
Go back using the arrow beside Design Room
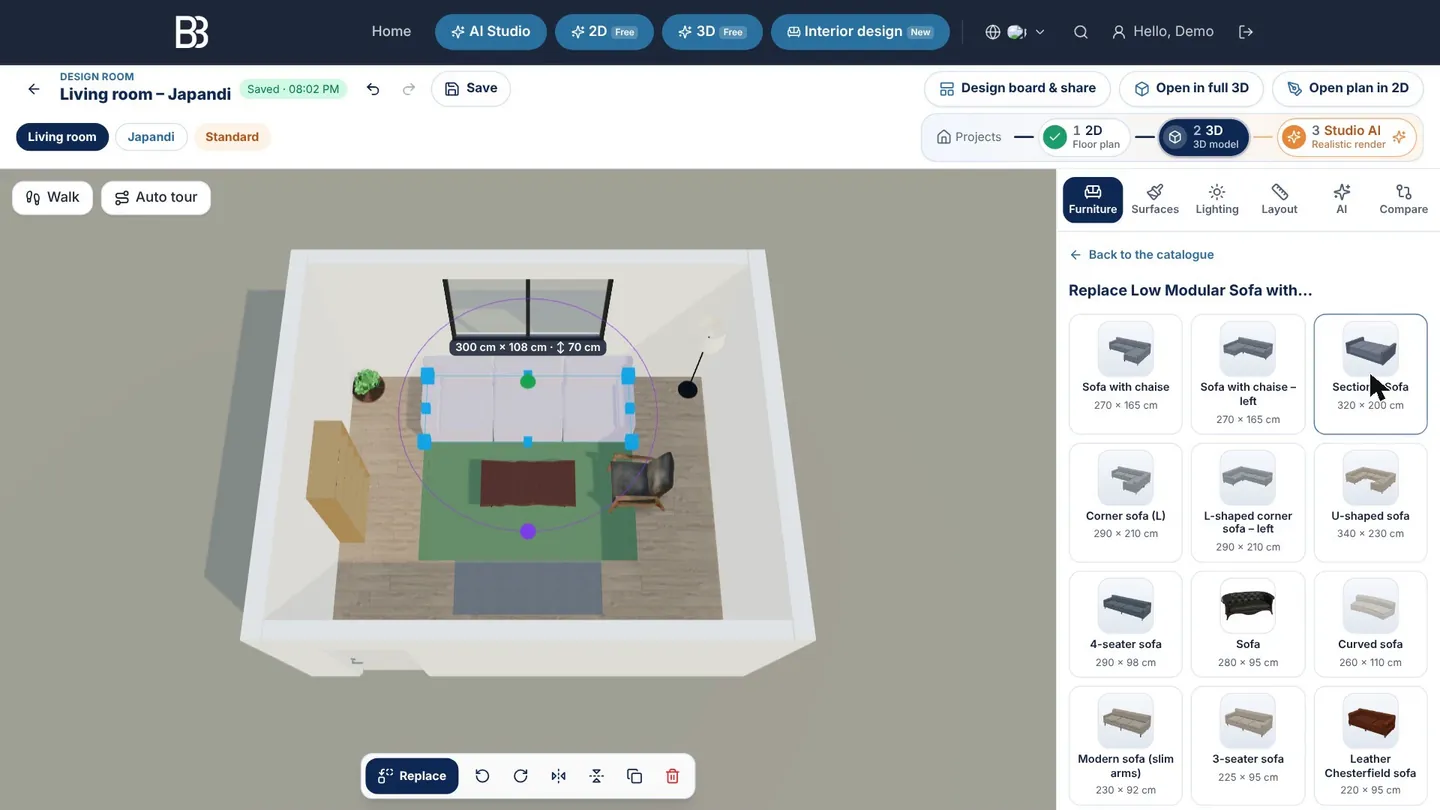click(x=34, y=89)
